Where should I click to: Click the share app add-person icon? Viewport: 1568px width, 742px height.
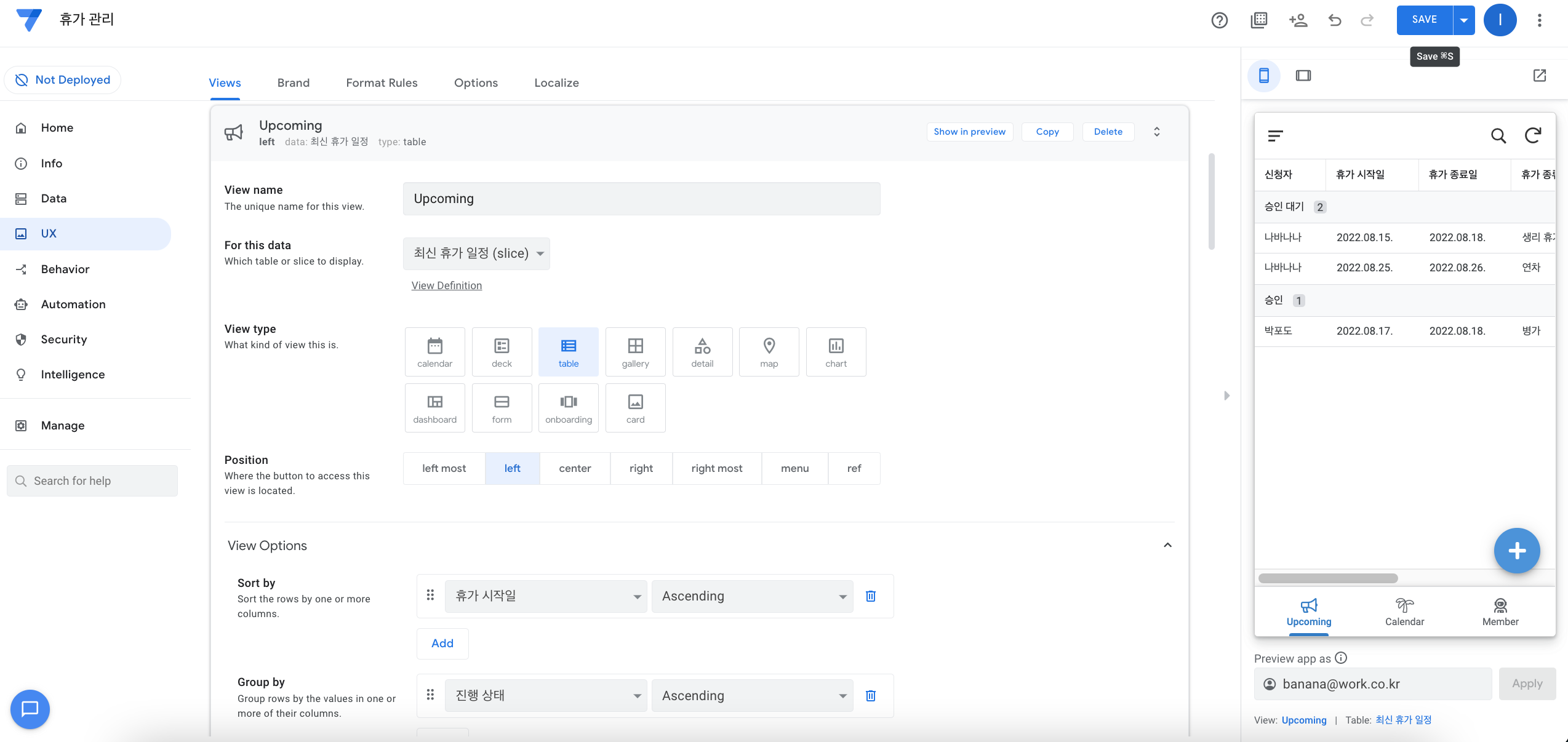pos(1298,20)
